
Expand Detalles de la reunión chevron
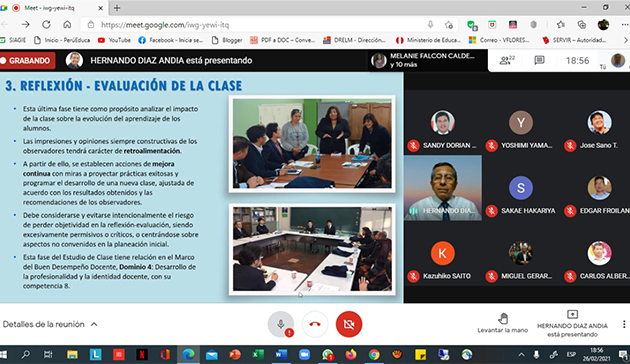[94, 324]
